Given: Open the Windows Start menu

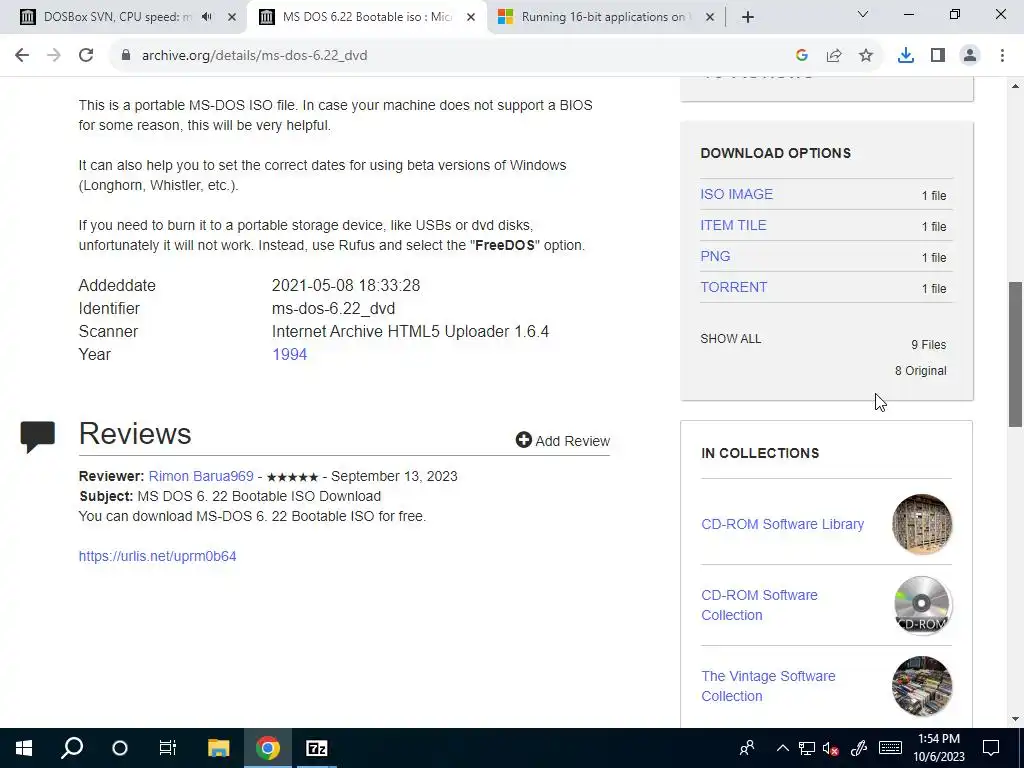Looking at the screenshot, I should (24, 748).
